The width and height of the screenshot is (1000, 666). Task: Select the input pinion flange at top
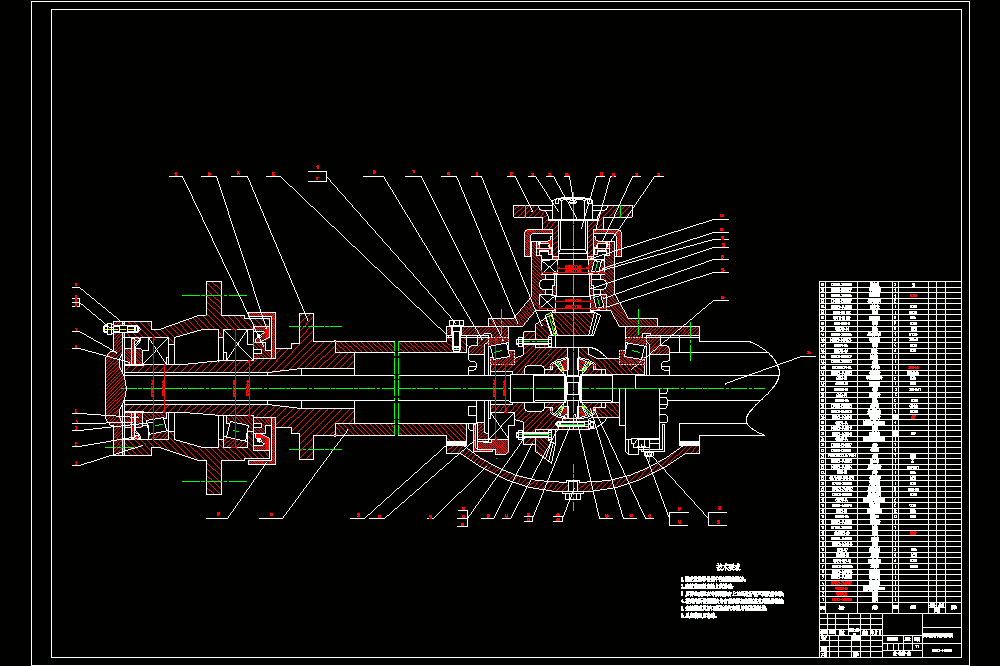tap(573, 210)
